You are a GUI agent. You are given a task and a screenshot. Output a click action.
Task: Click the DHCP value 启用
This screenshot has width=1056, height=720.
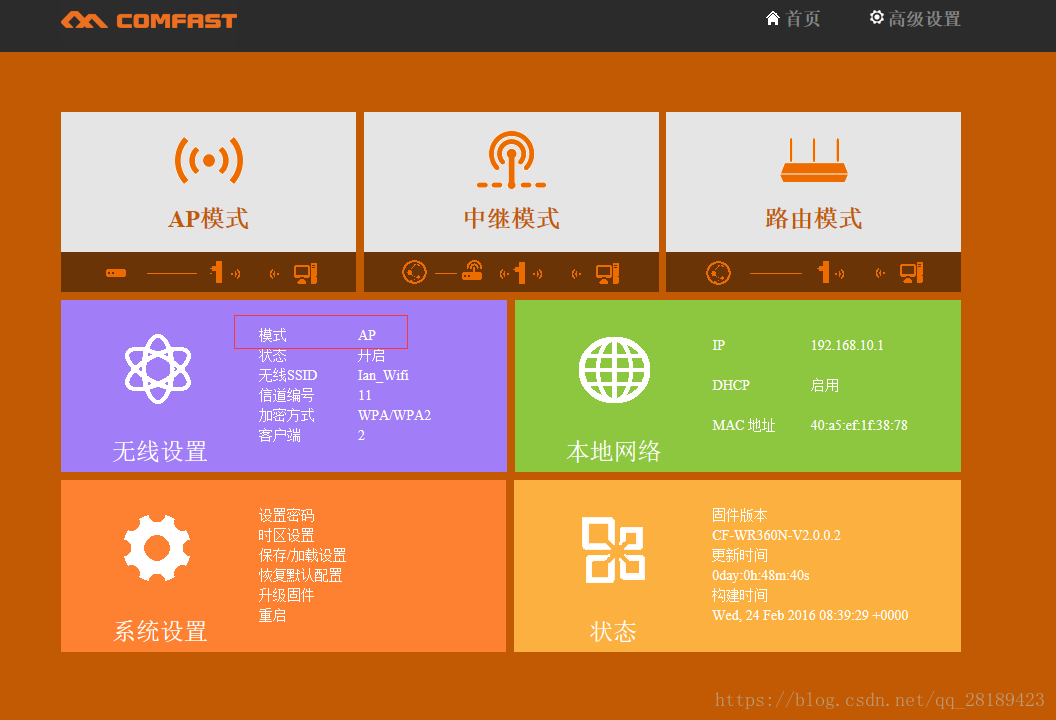click(x=824, y=385)
